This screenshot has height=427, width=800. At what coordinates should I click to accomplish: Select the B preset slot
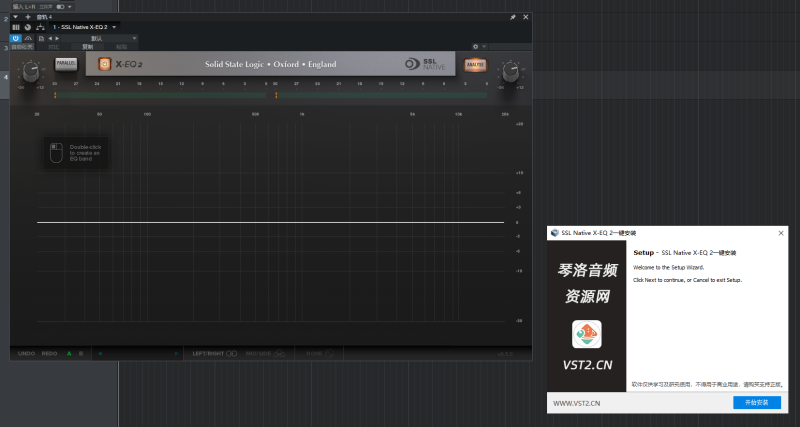[81, 354]
